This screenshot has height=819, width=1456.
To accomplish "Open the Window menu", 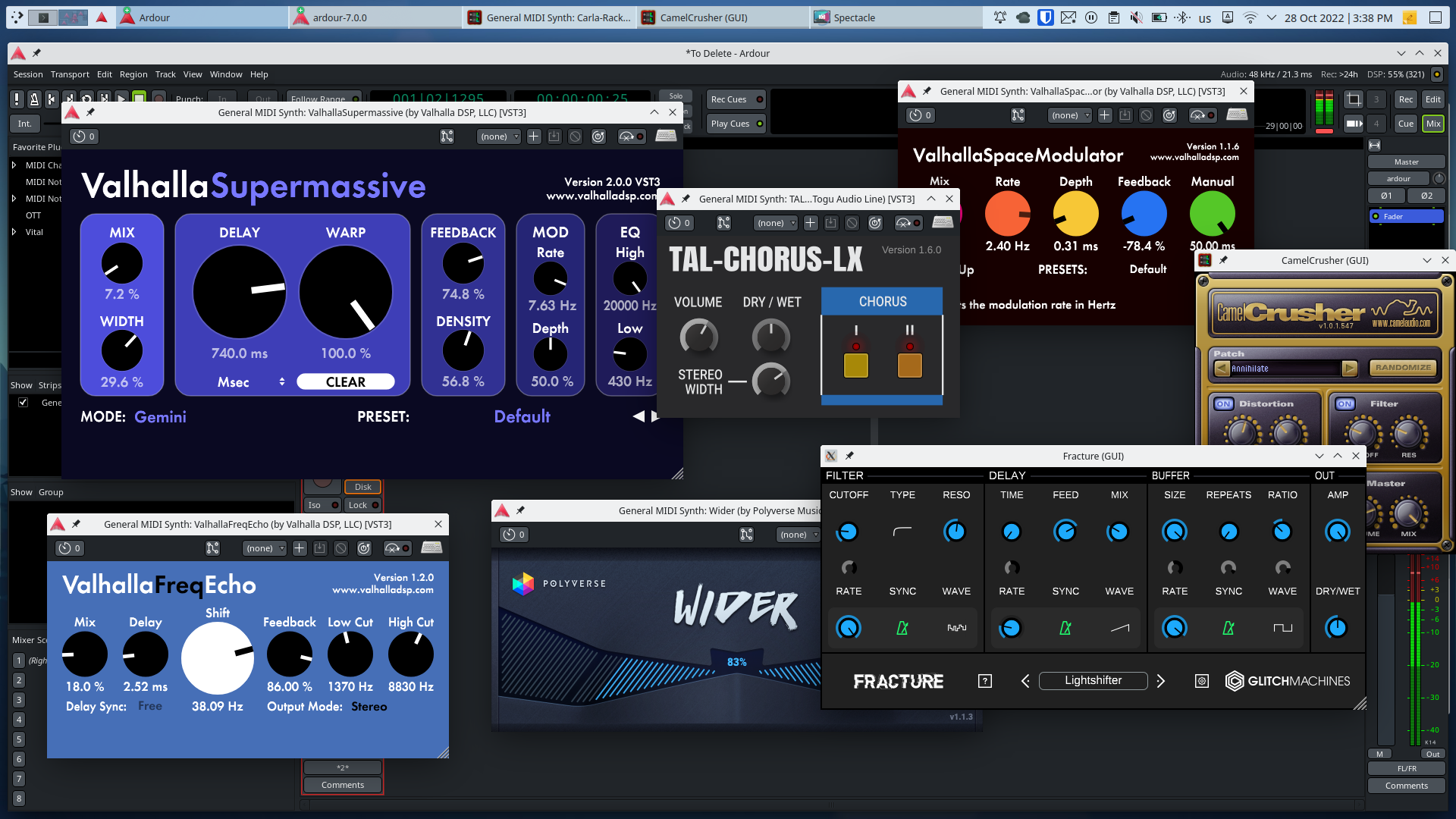I will click(226, 74).
